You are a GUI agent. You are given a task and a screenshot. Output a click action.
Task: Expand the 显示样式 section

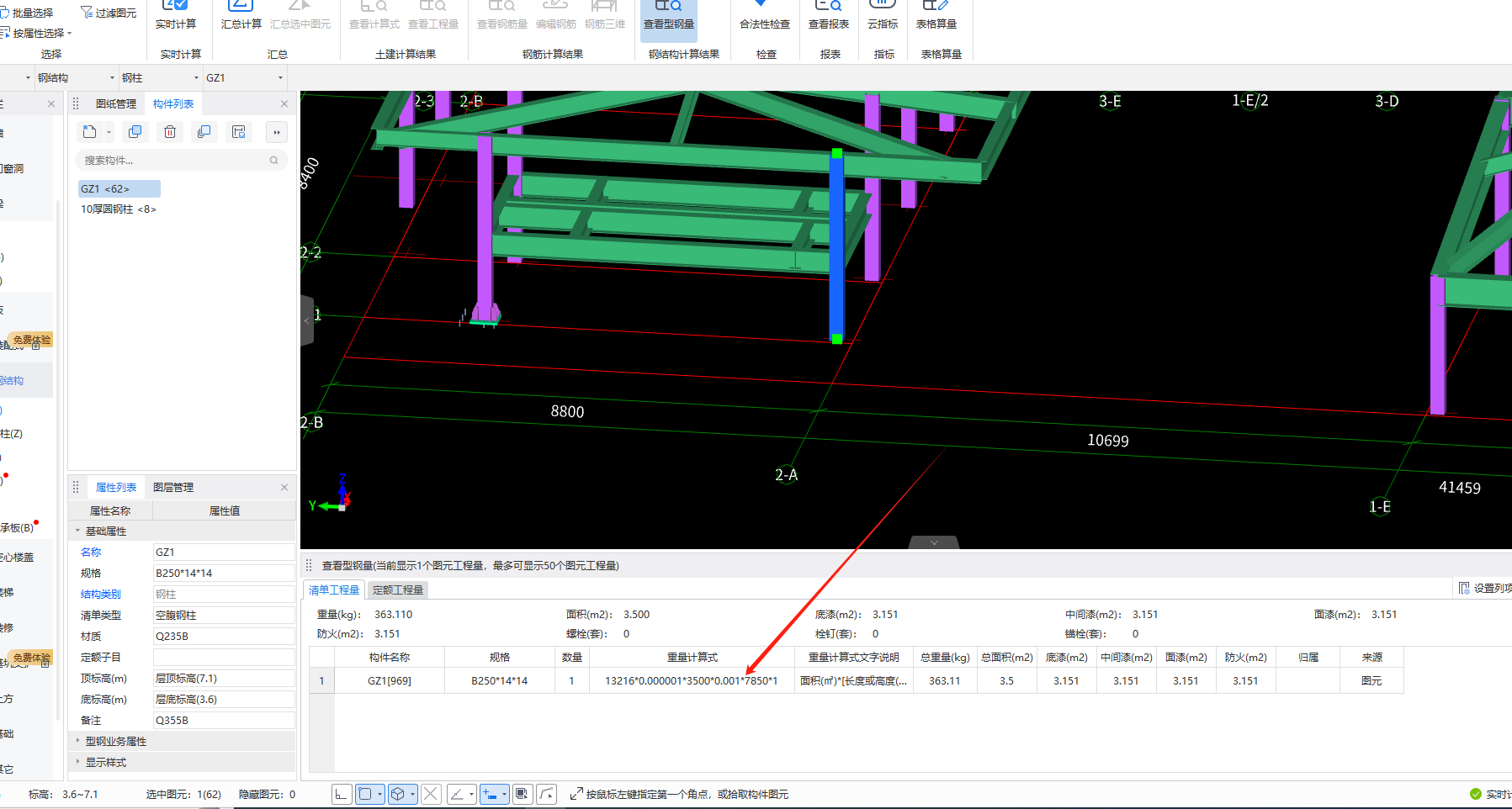[x=78, y=762]
